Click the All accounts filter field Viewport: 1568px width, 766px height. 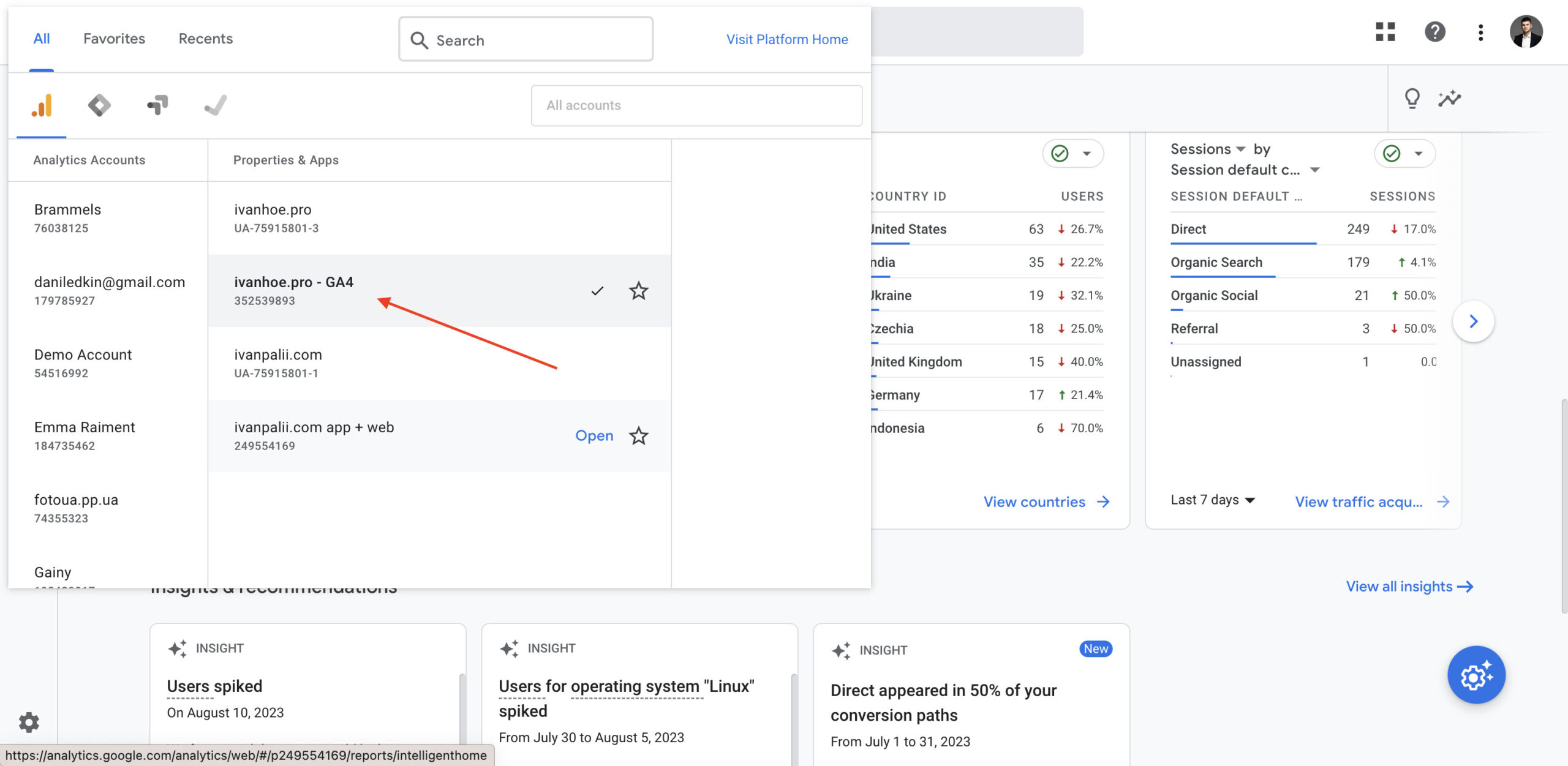point(696,105)
